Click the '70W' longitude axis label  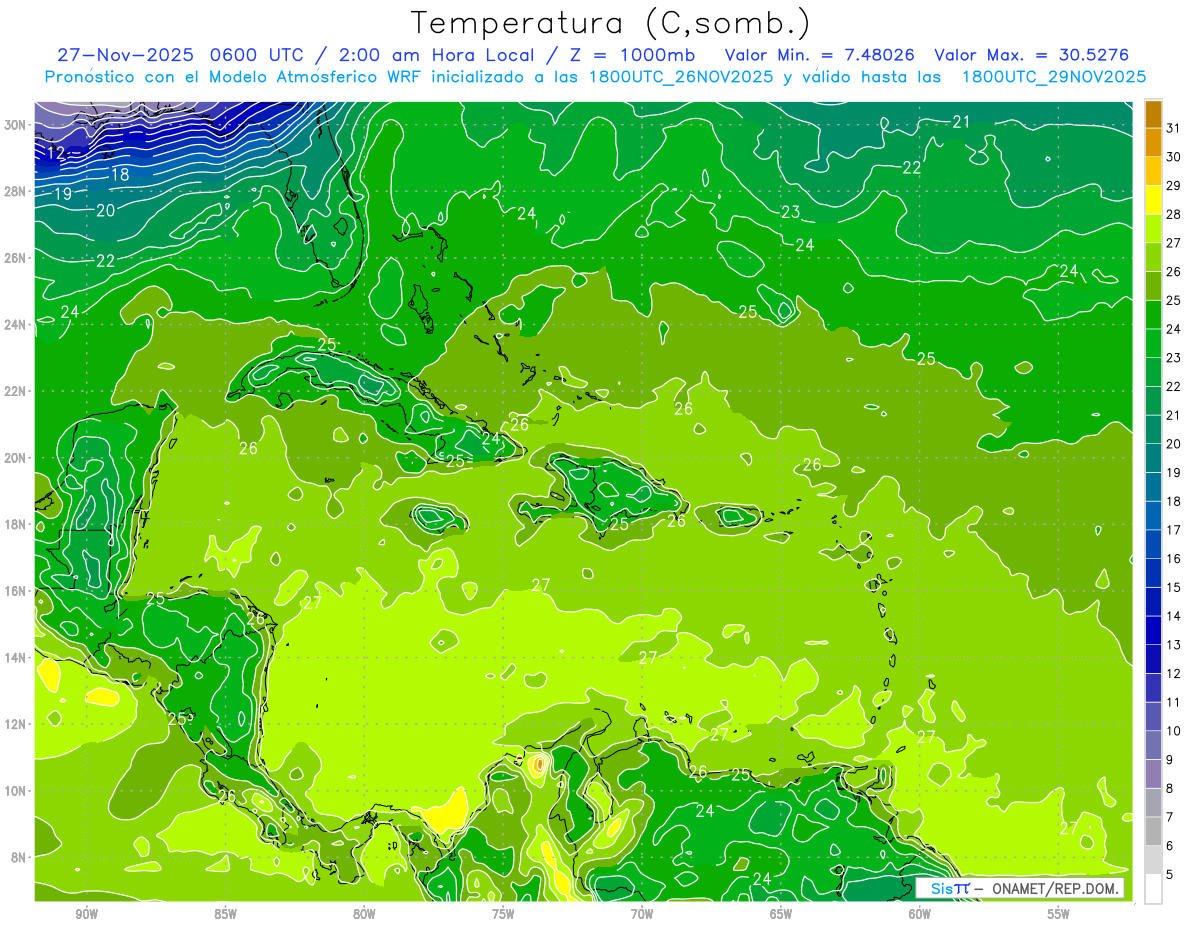click(x=642, y=915)
